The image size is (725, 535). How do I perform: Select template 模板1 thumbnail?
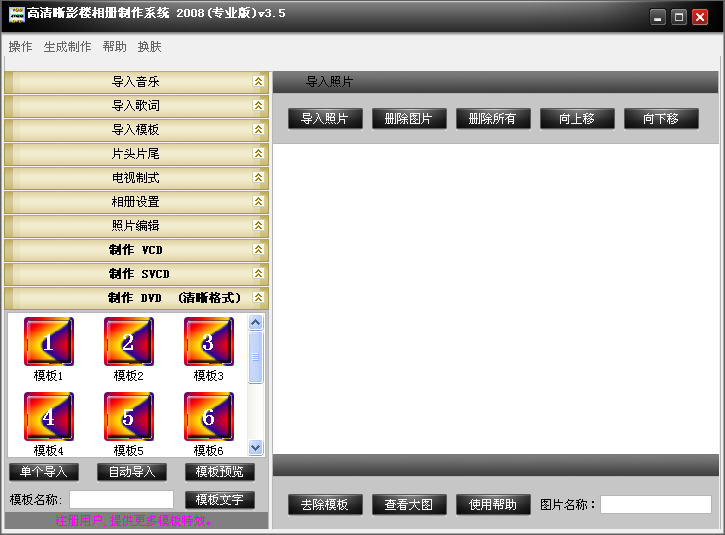point(48,342)
